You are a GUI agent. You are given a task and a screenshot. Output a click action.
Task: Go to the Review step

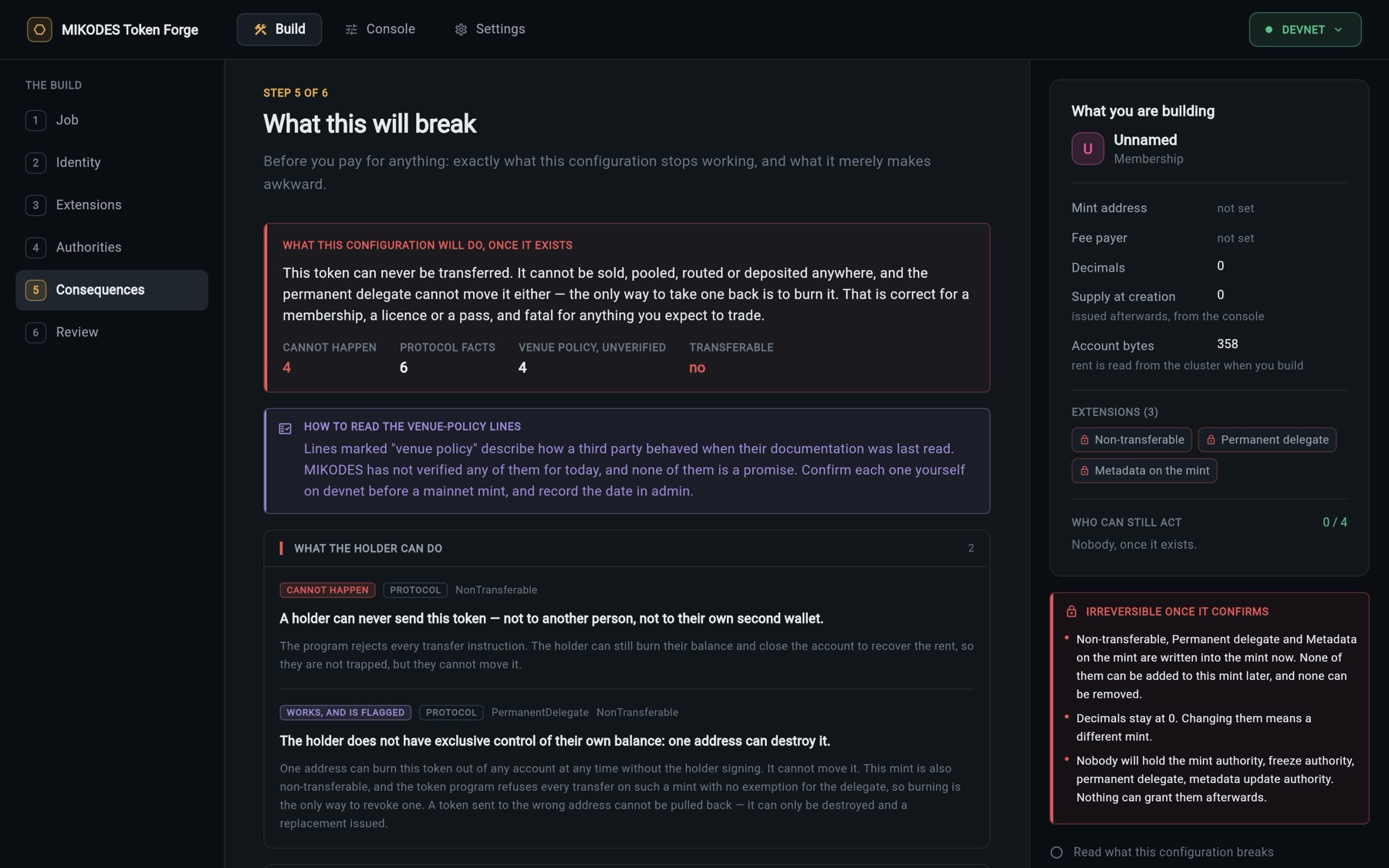click(x=112, y=333)
